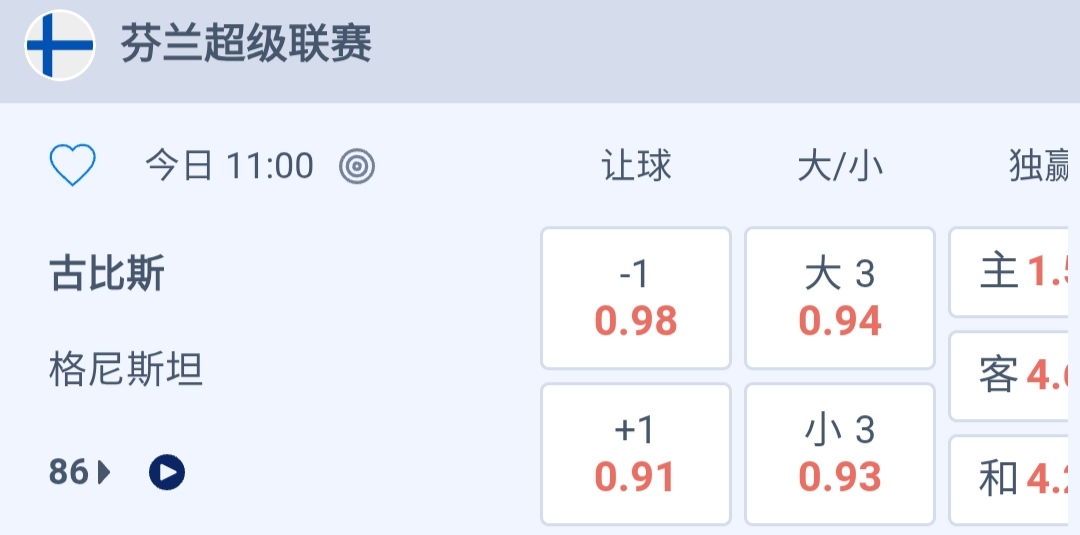Screen dimensions: 1080x535
Task: Open home team 古比斯 details
Action: pyautogui.click(x=107, y=273)
